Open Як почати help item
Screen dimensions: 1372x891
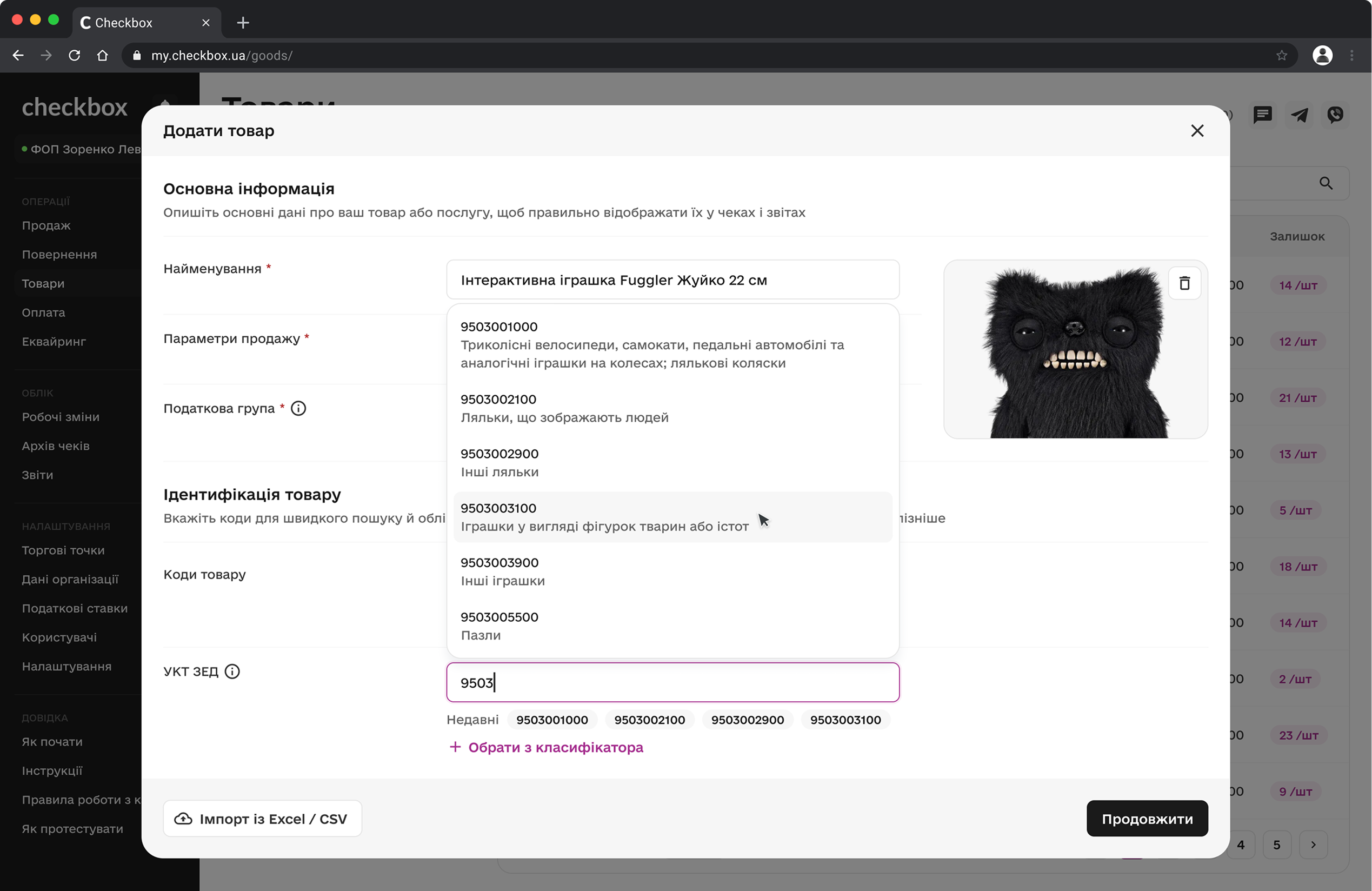pos(52,742)
